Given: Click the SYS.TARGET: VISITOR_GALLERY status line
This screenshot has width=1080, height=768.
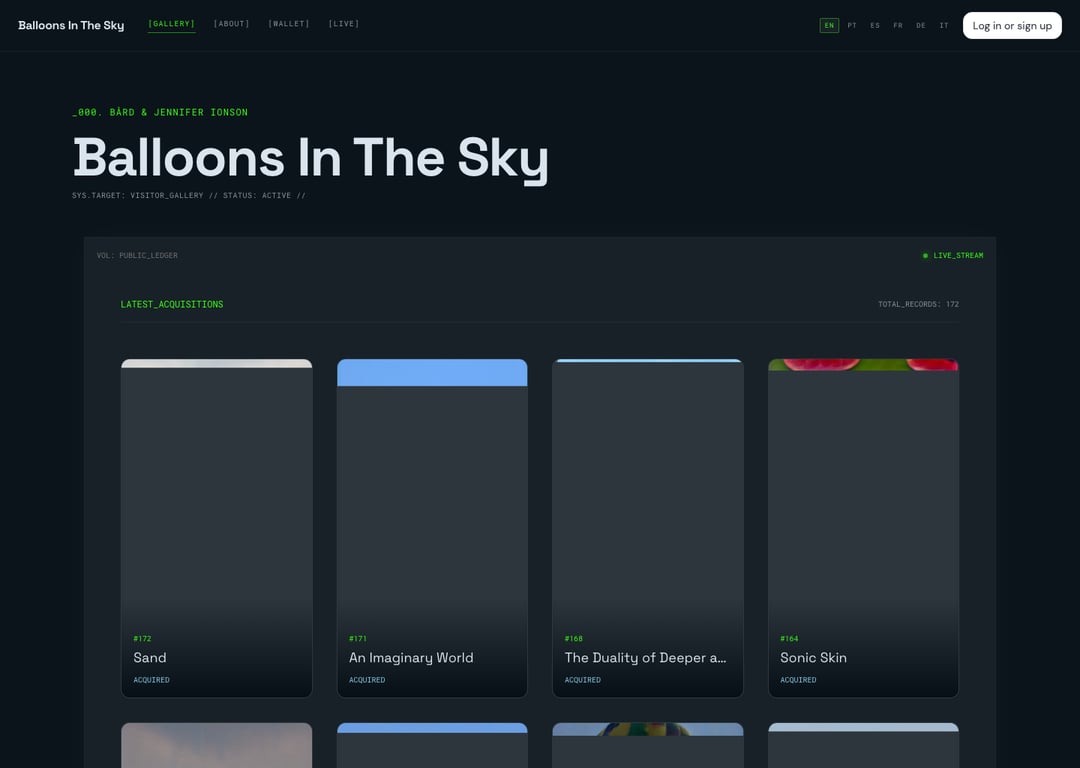Looking at the screenshot, I should 189,196.
